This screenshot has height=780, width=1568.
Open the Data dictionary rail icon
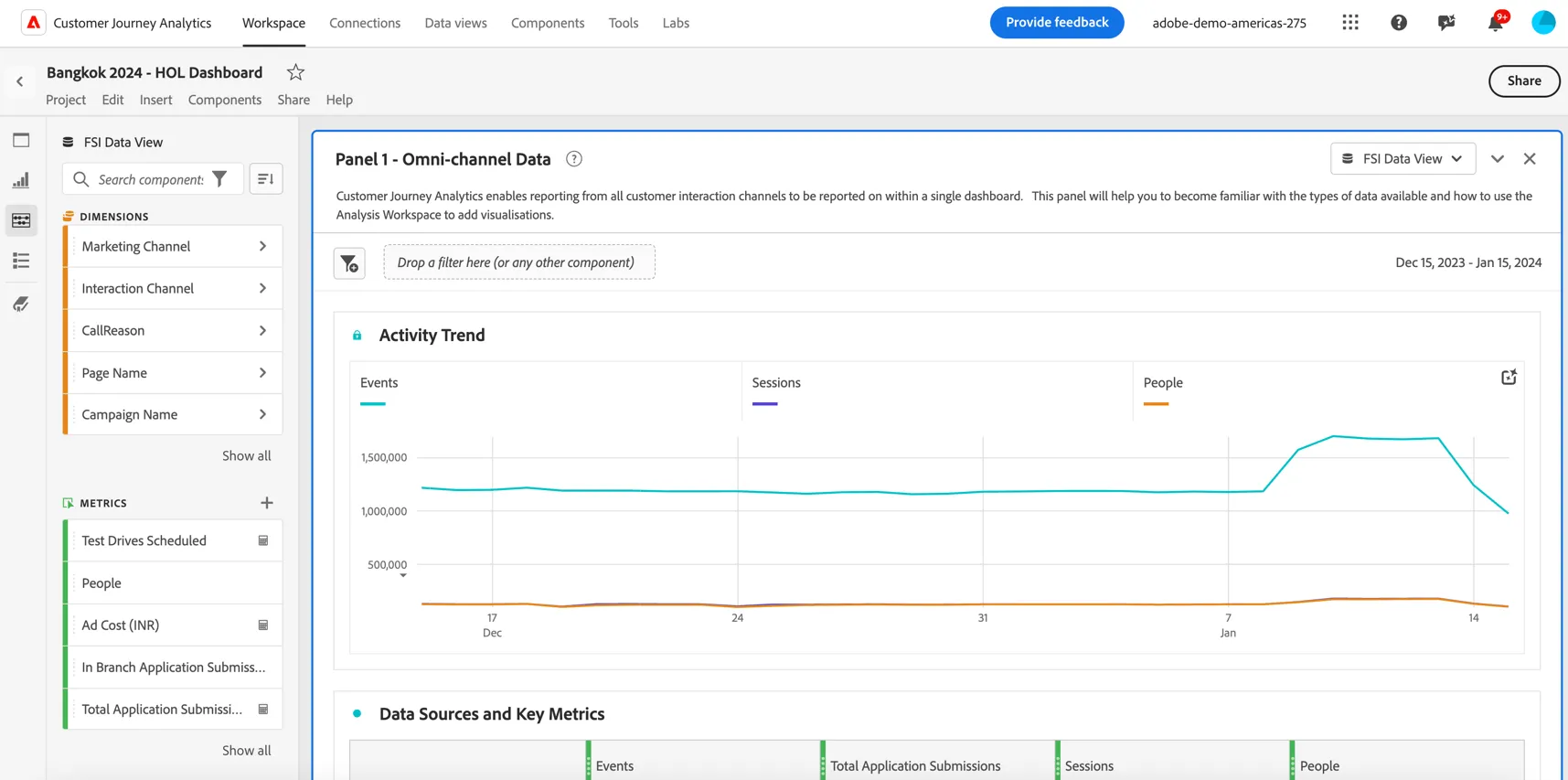[21, 304]
